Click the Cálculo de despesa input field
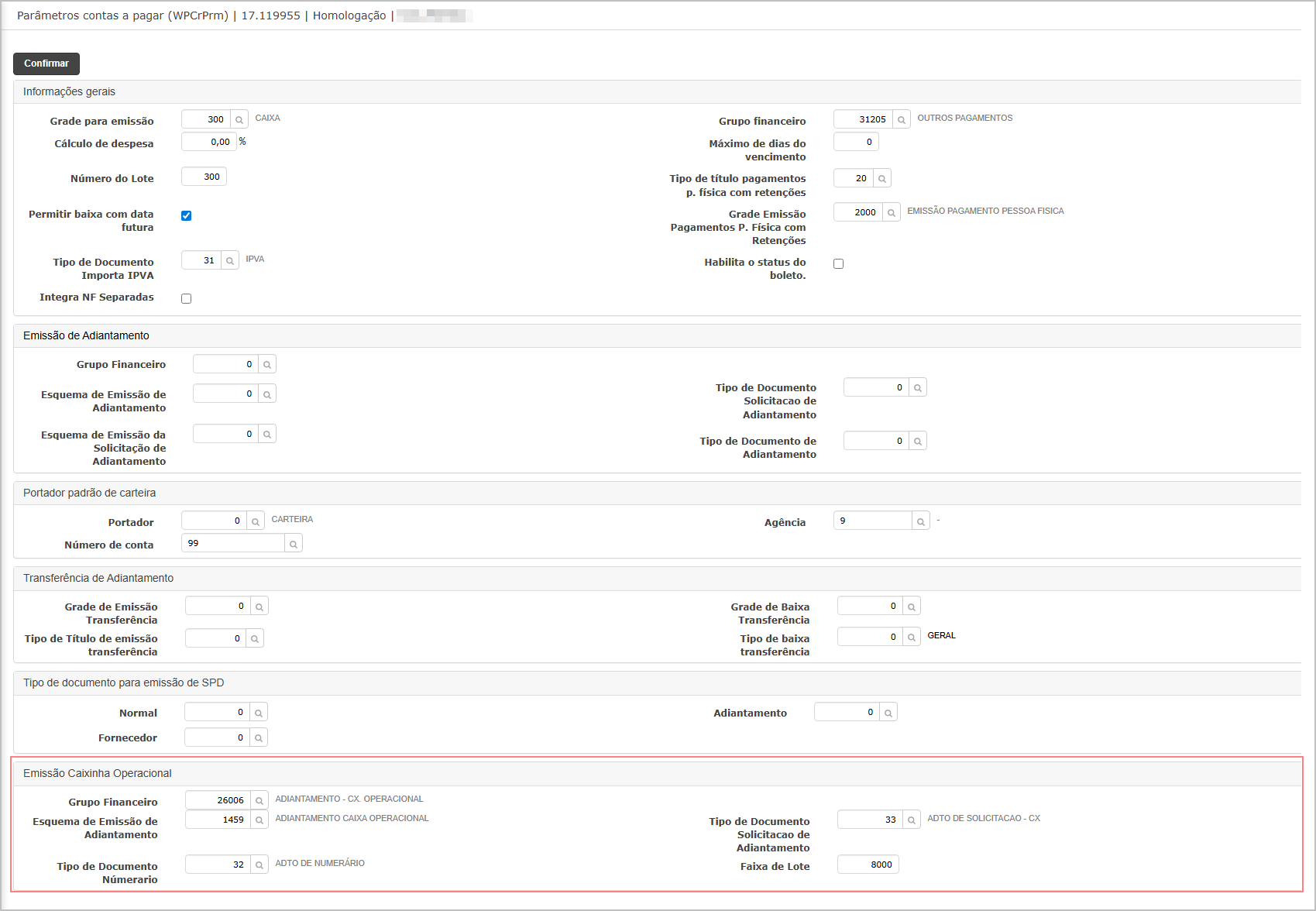 (208, 142)
